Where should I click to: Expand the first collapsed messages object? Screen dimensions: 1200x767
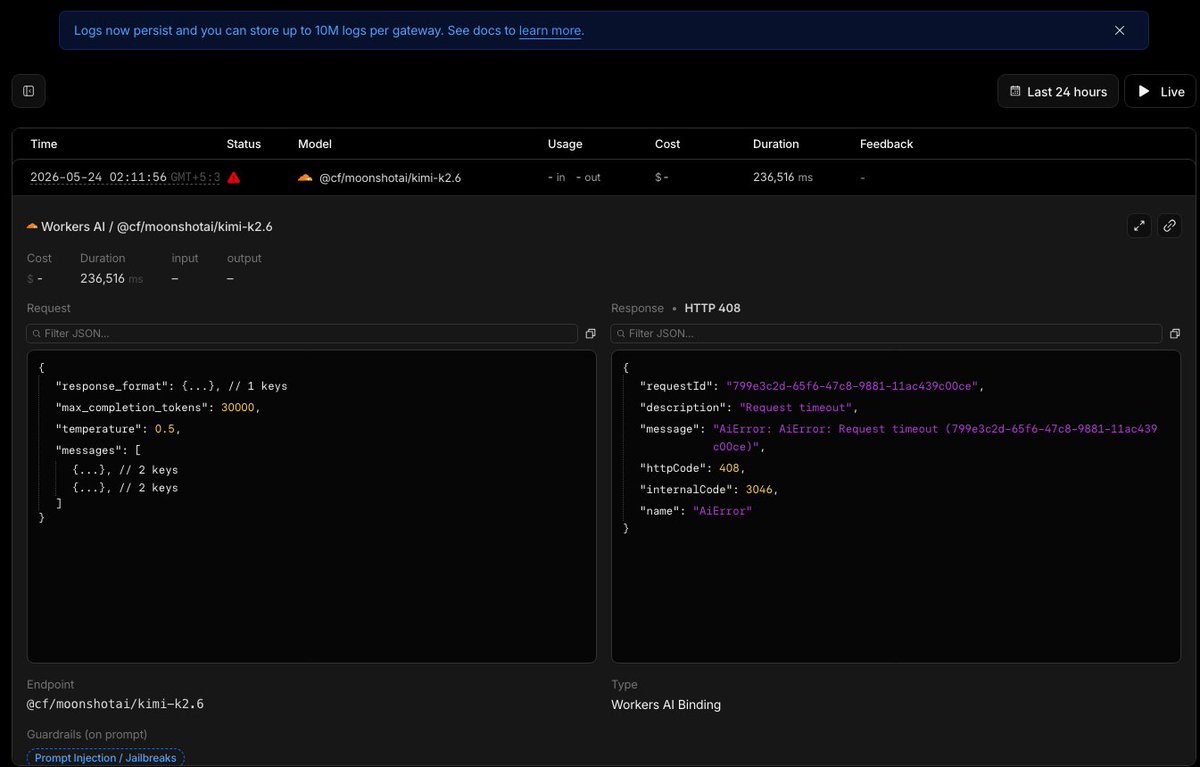tap(91, 469)
